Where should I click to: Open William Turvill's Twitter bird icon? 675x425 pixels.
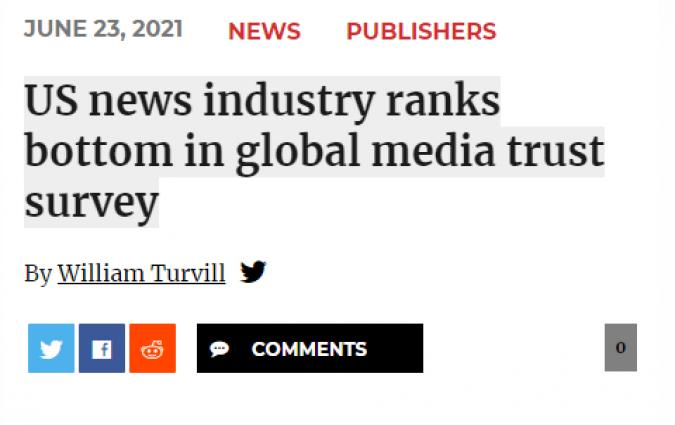(253, 272)
